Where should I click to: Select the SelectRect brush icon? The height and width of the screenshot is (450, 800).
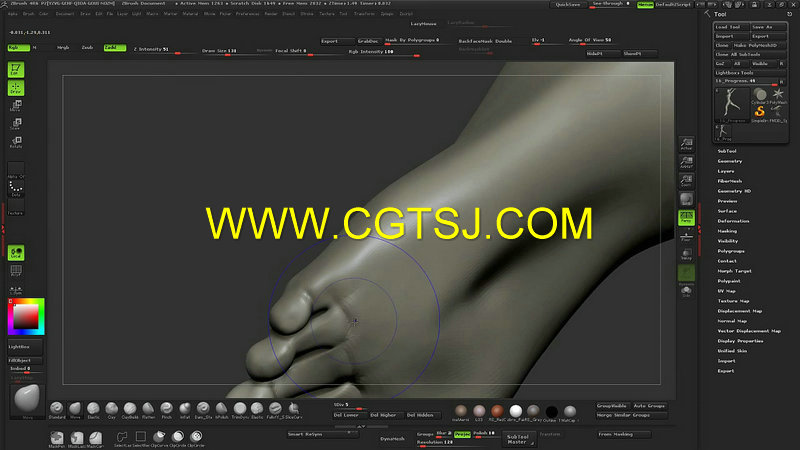point(140,438)
